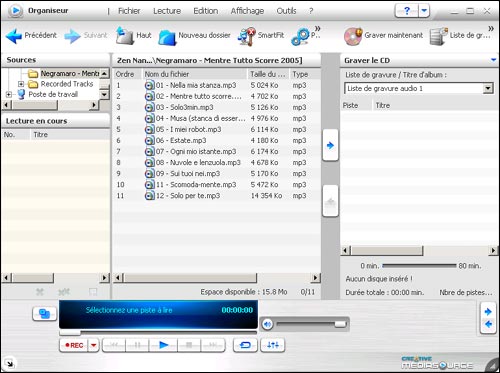This screenshot has width=500, height=373.
Task: Click the blue gears toolbar icon
Action: [x=300, y=36]
